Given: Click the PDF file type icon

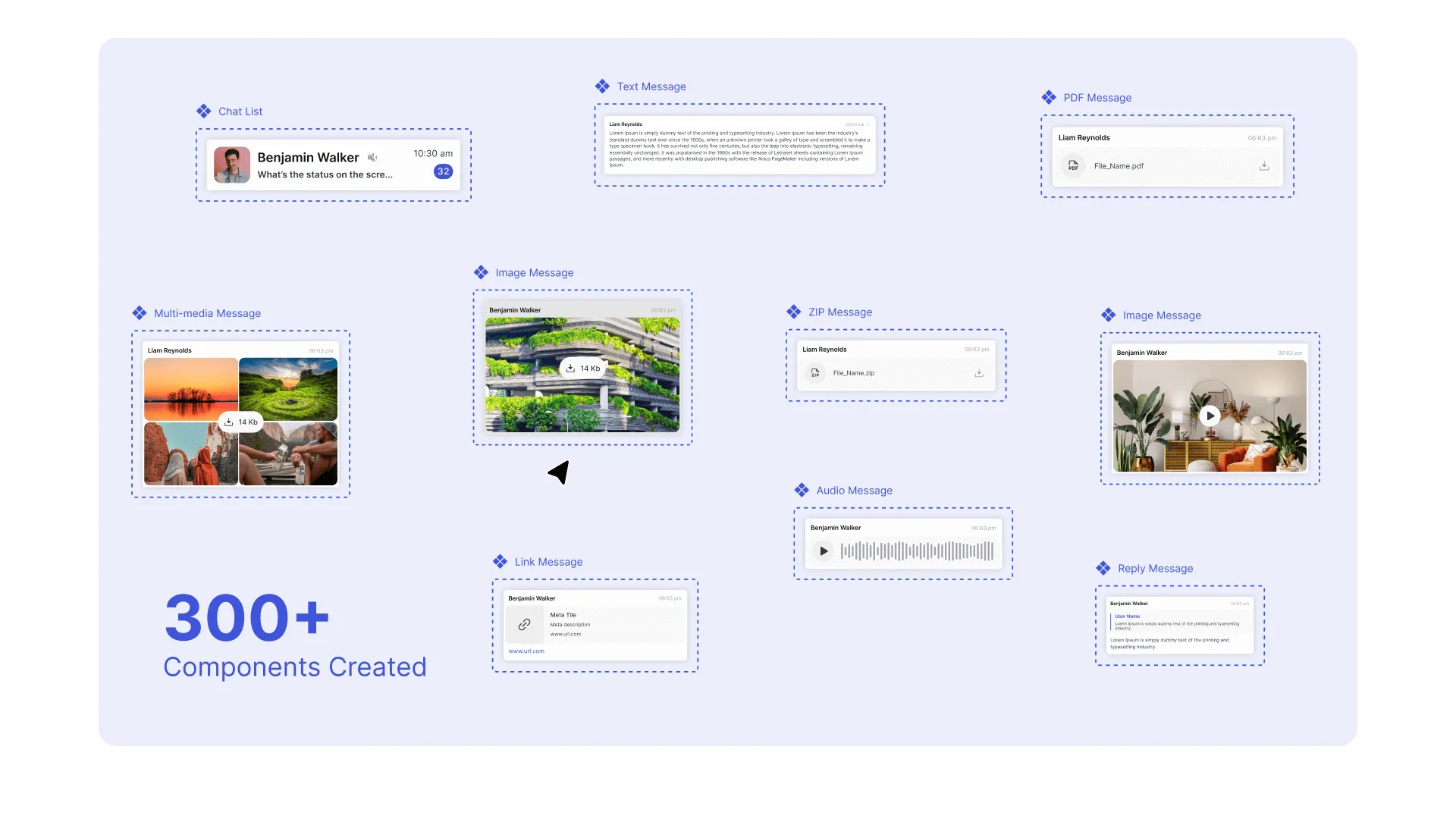Looking at the screenshot, I should point(1073,165).
